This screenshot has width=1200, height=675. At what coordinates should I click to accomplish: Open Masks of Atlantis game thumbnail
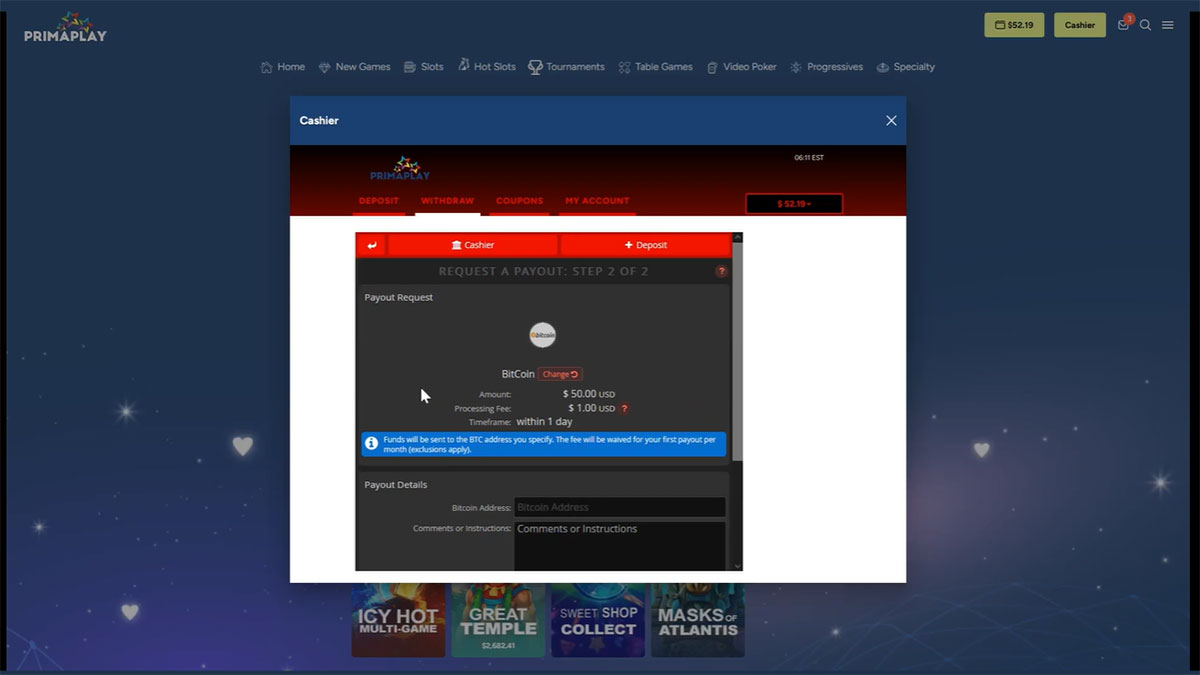(698, 620)
